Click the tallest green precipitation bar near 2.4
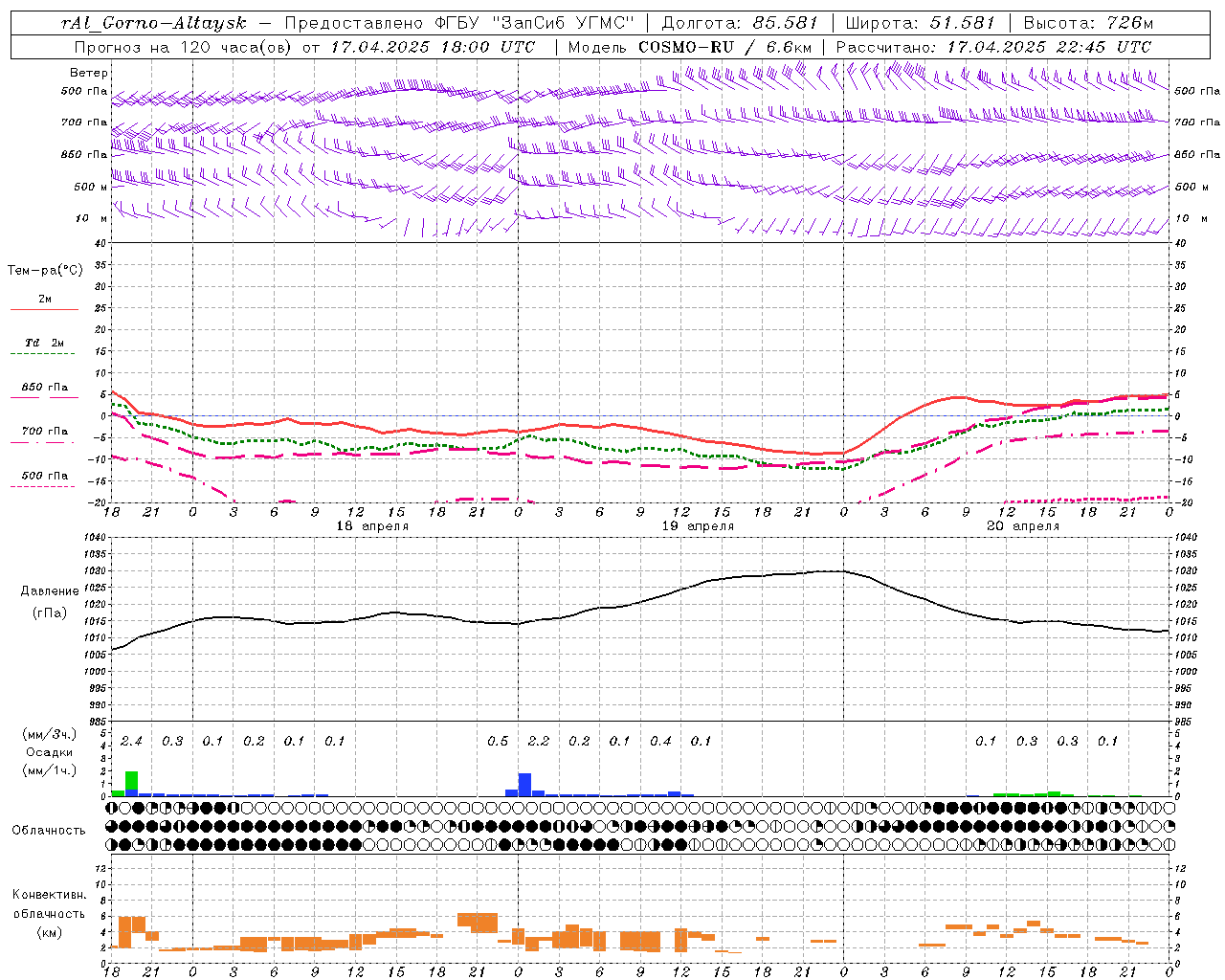The image size is (1225, 980). (132, 781)
